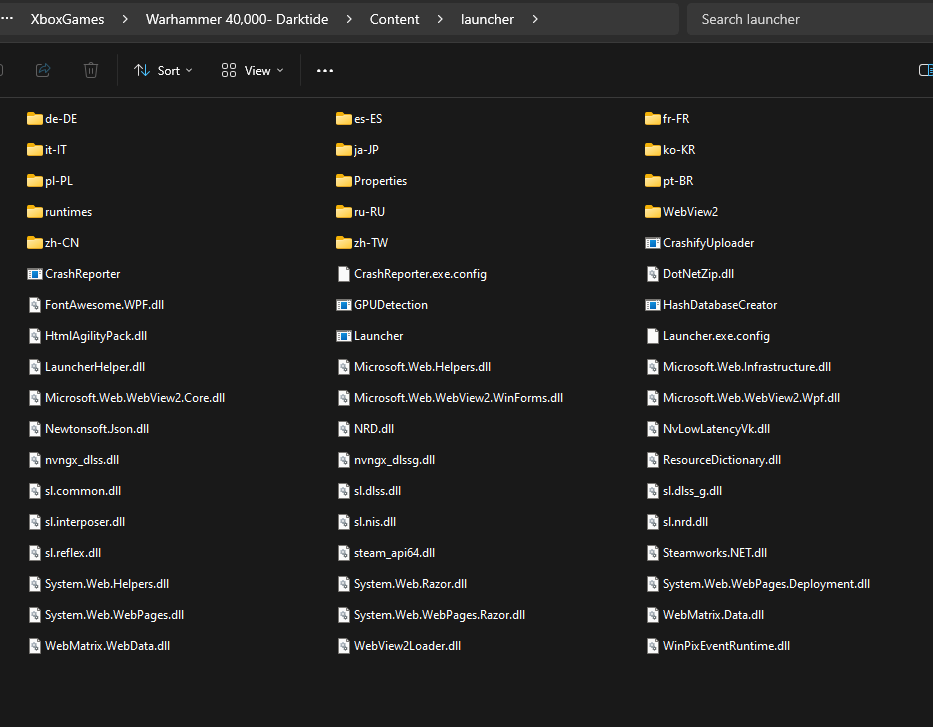Go to XboxGames in address bar
The height and width of the screenshot is (727, 933).
click(67, 19)
